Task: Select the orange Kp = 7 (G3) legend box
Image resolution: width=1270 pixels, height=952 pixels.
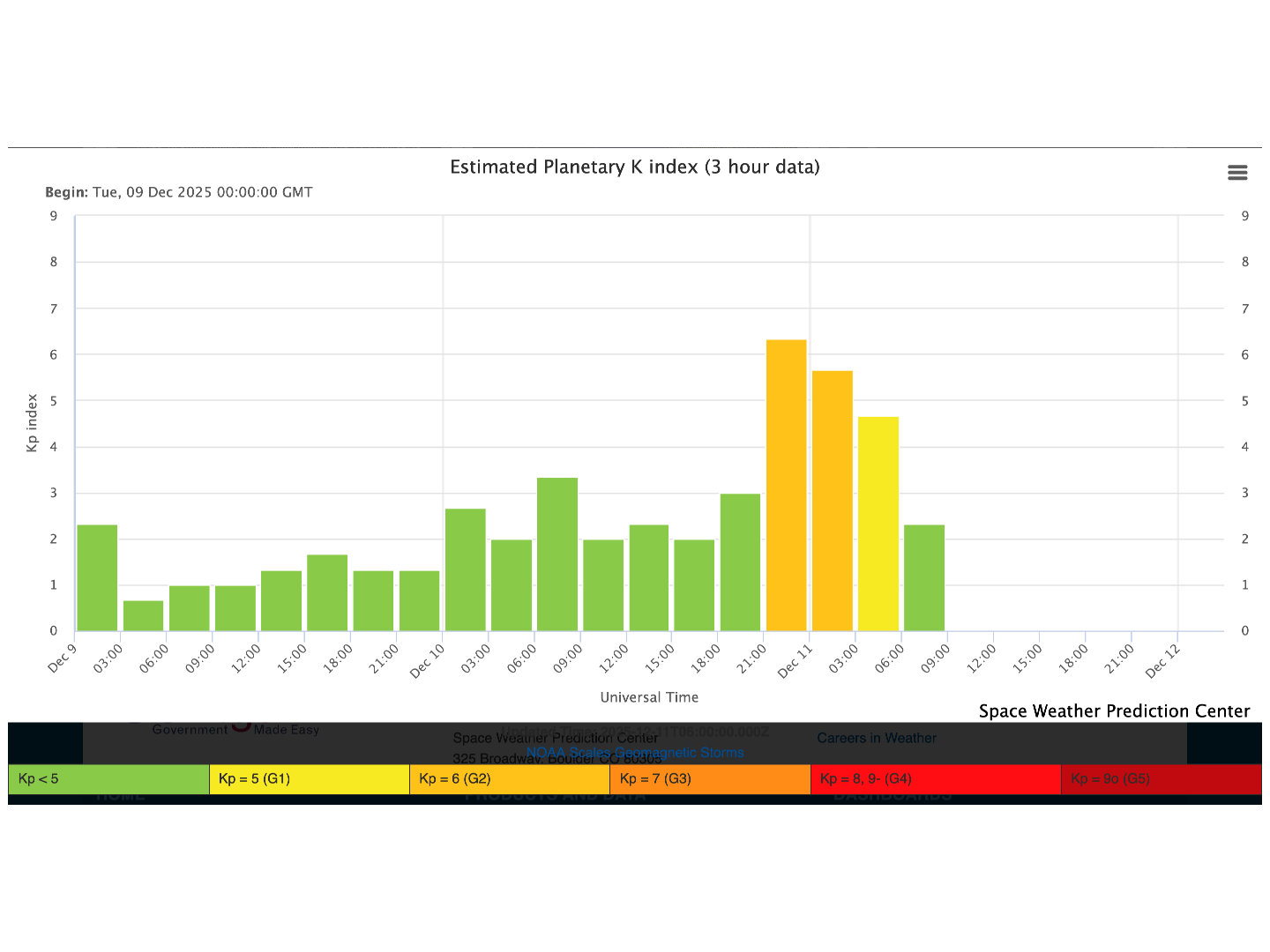Action: click(x=709, y=779)
